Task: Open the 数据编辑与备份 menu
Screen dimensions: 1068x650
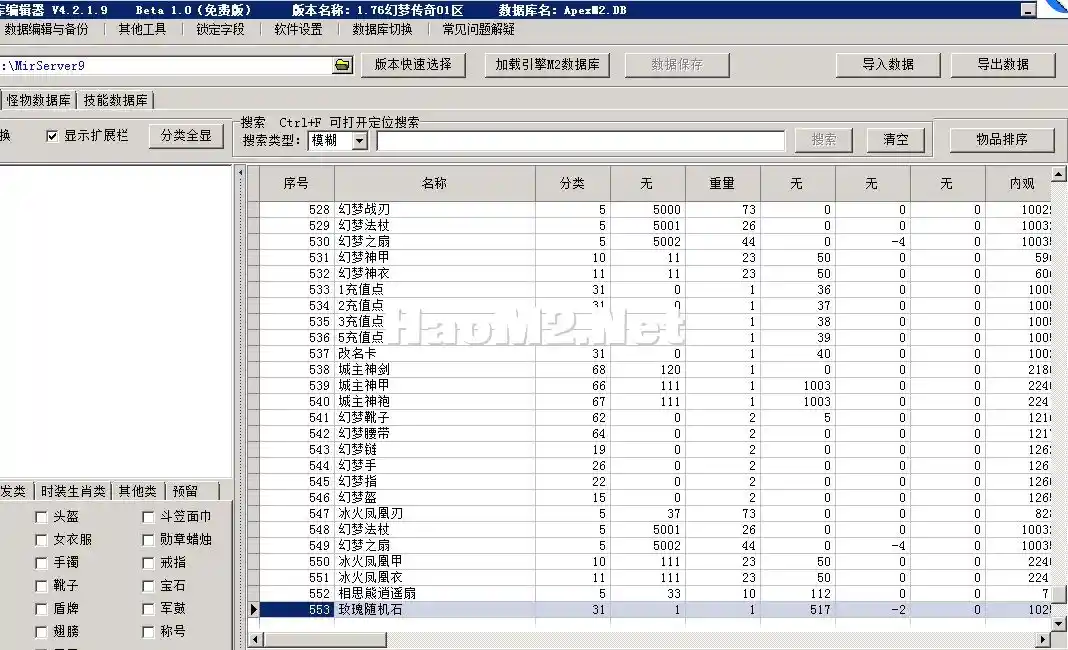Action: coord(46,29)
